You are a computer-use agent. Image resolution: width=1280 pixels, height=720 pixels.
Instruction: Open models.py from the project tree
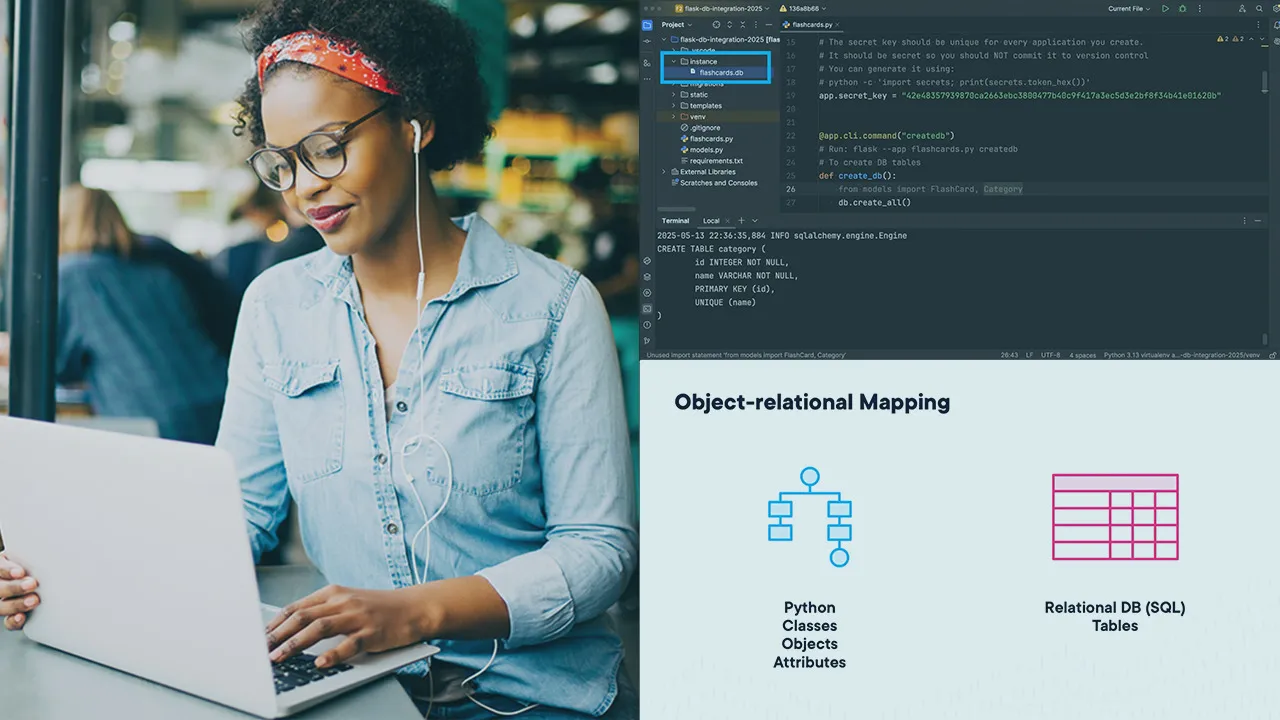coord(706,150)
